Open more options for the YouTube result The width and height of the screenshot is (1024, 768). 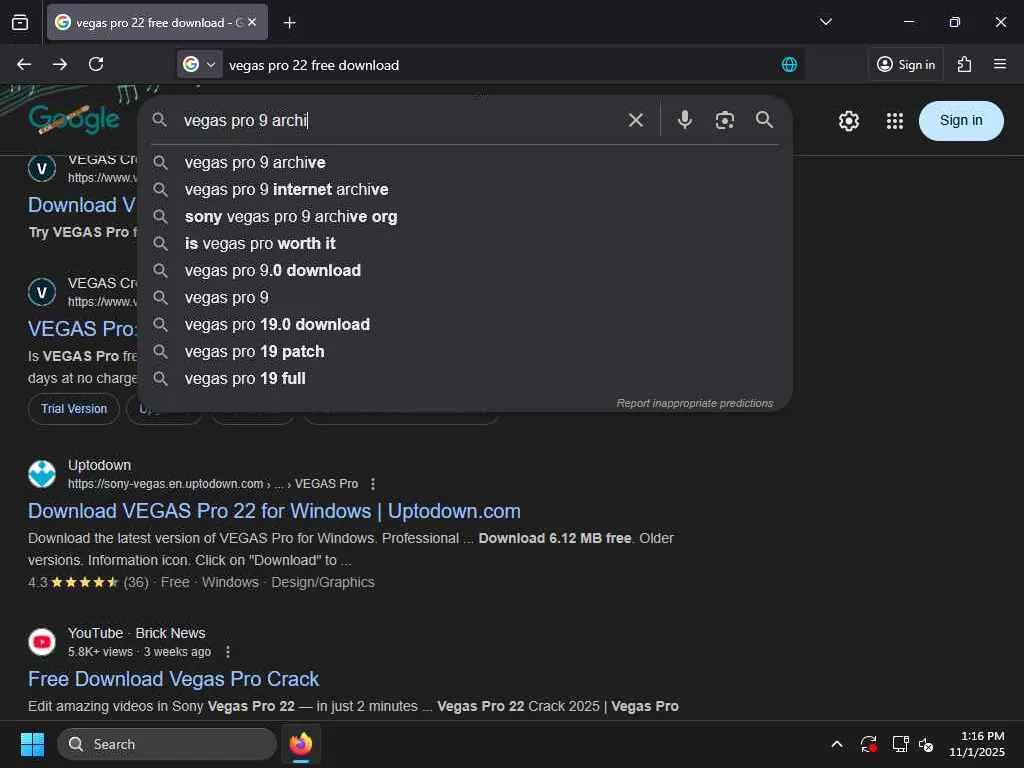pos(227,652)
